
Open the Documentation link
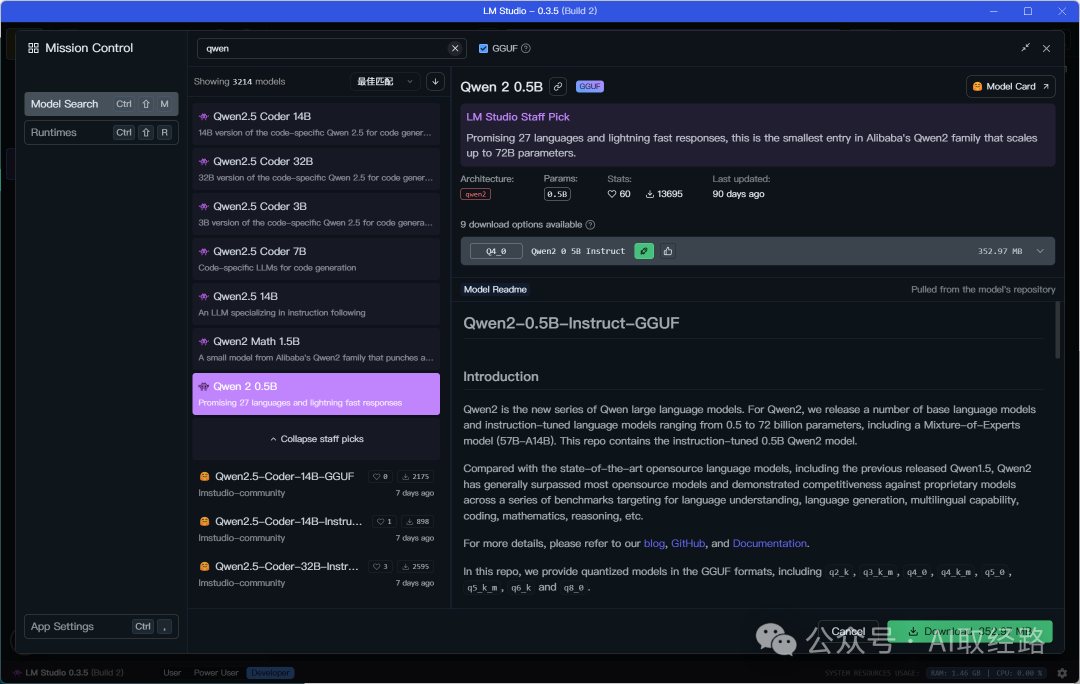click(769, 543)
